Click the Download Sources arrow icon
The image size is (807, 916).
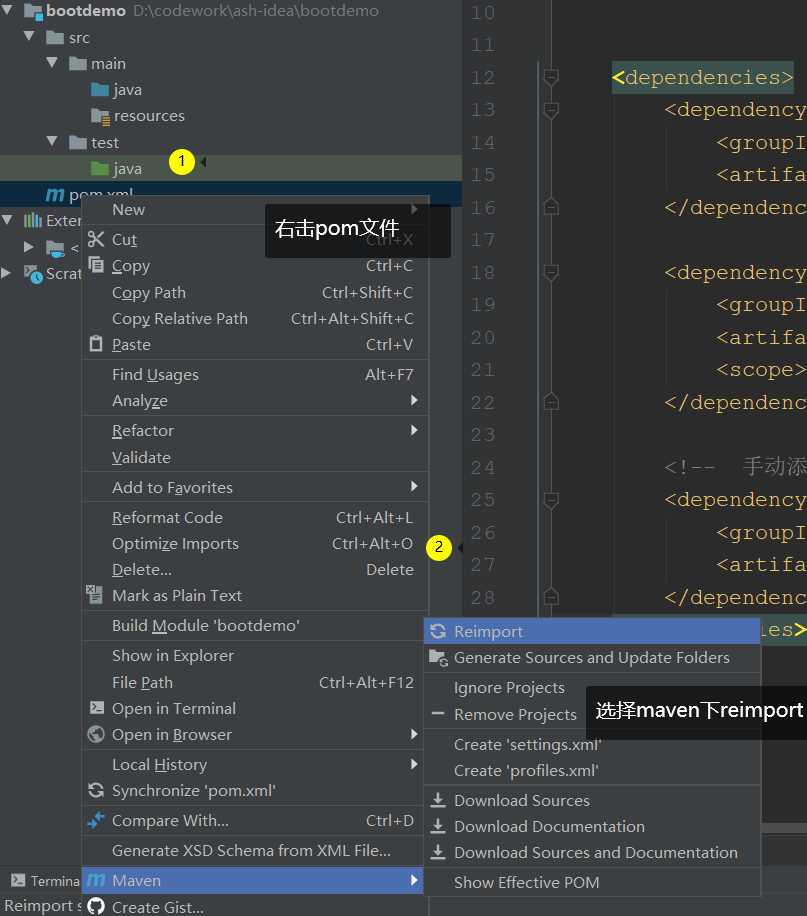click(x=438, y=800)
